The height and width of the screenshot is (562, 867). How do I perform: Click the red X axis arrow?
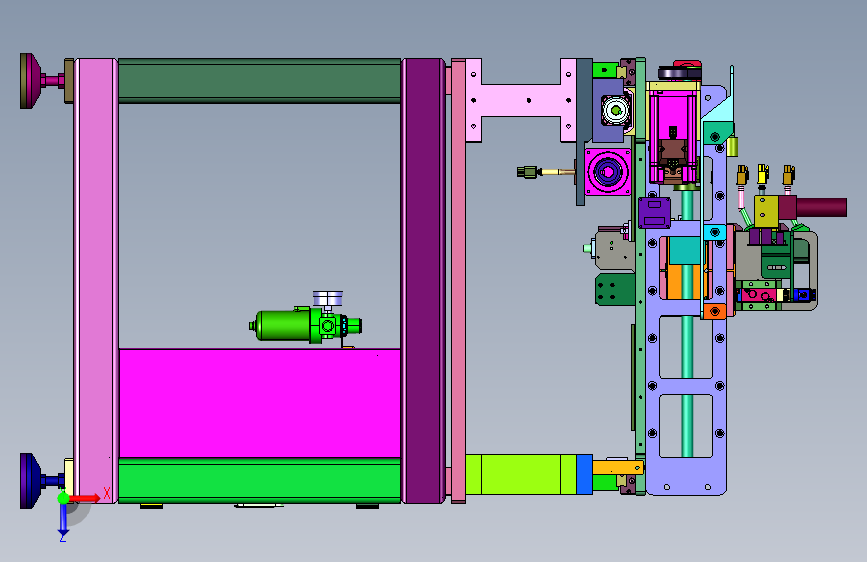(x=85, y=498)
